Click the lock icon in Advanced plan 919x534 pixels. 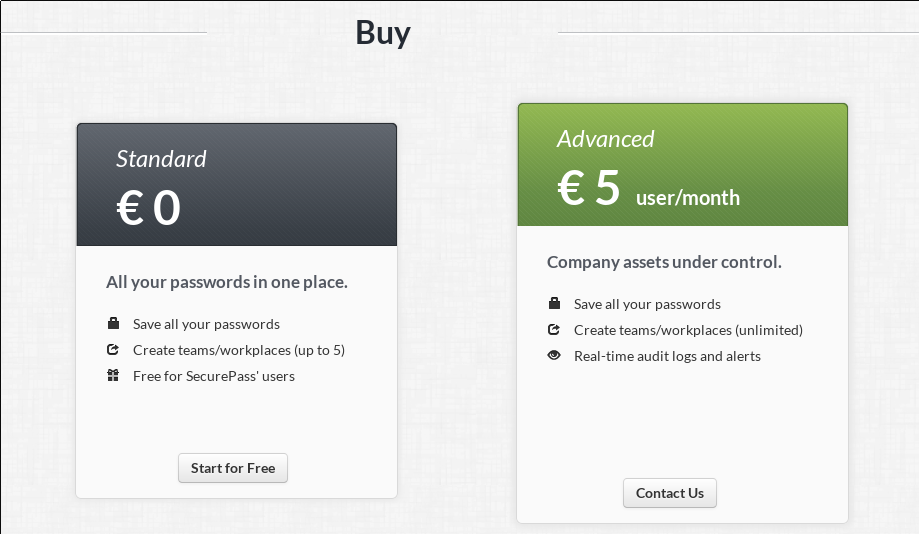pyautogui.click(x=554, y=303)
